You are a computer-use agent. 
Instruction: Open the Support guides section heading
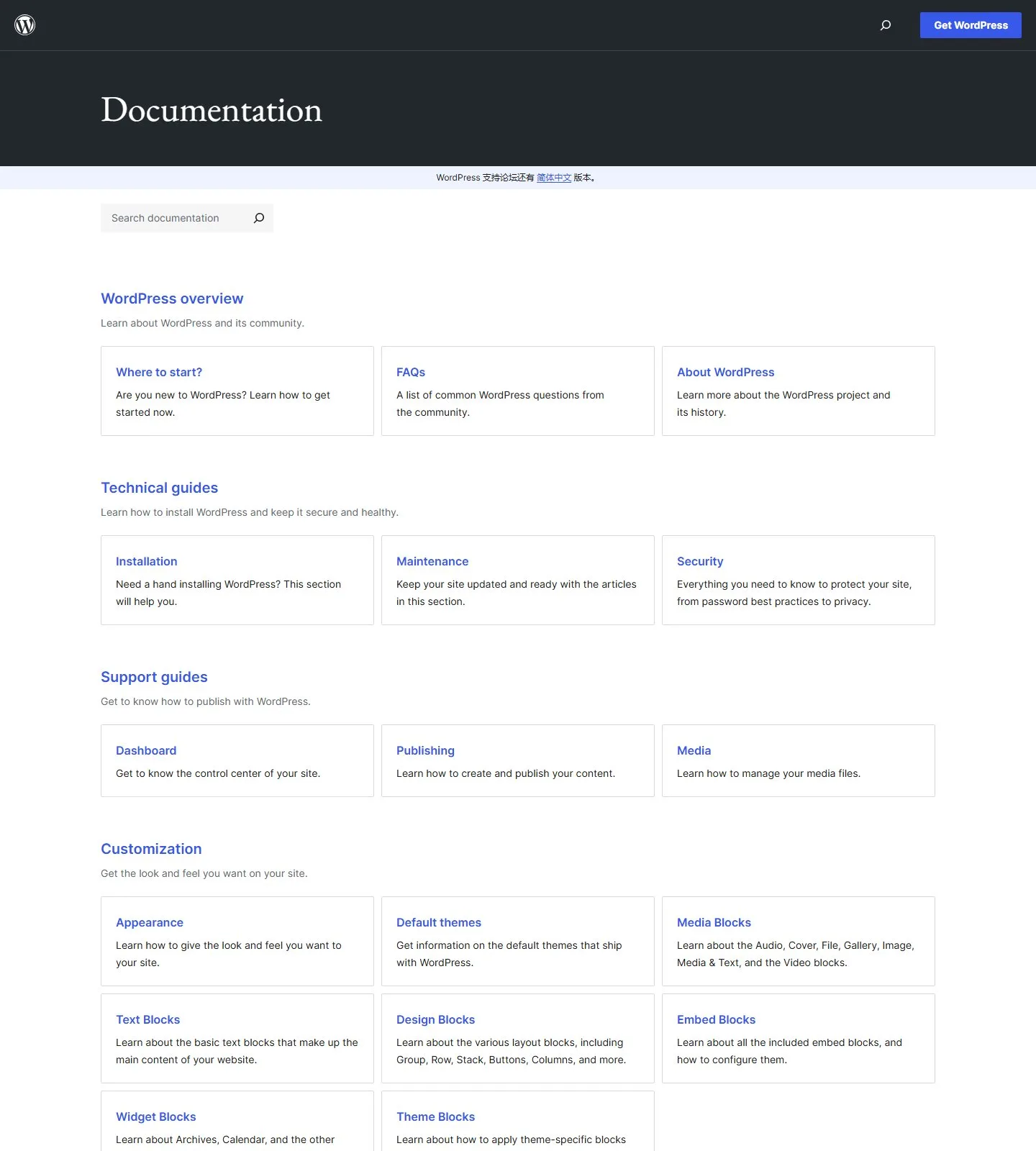(x=154, y=677)
